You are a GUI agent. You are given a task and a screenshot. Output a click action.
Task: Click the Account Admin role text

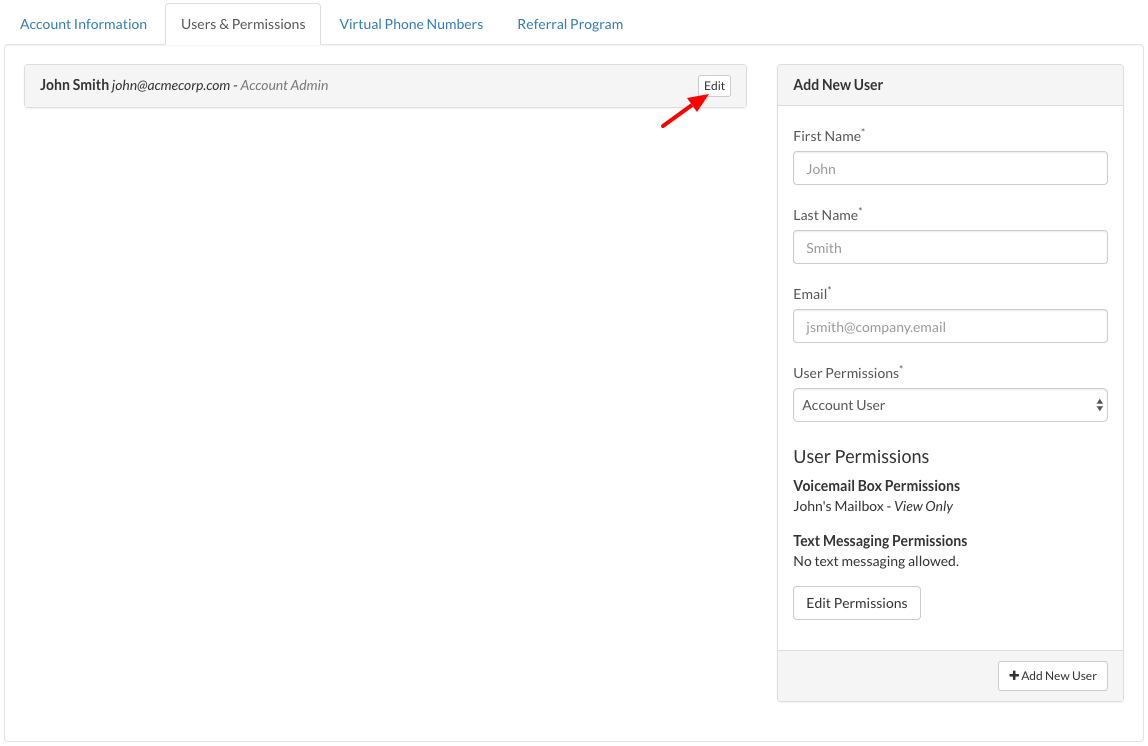pyautogui.click(x=284, y=86)
